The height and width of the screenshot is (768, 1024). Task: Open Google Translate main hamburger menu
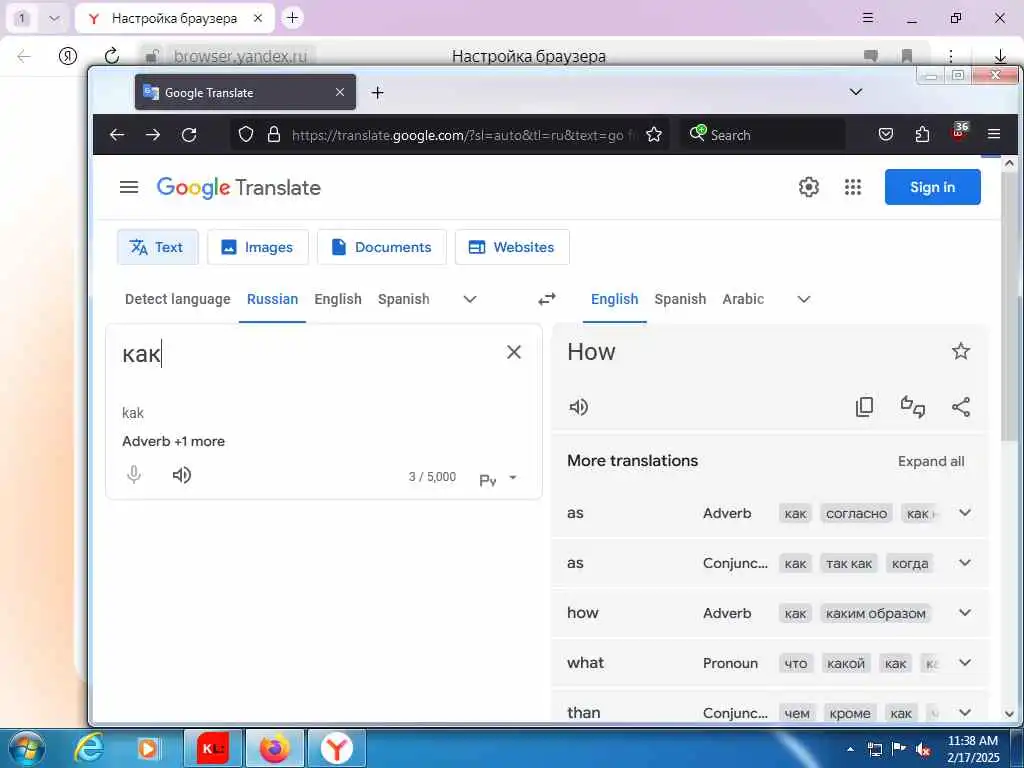point(129,187)
